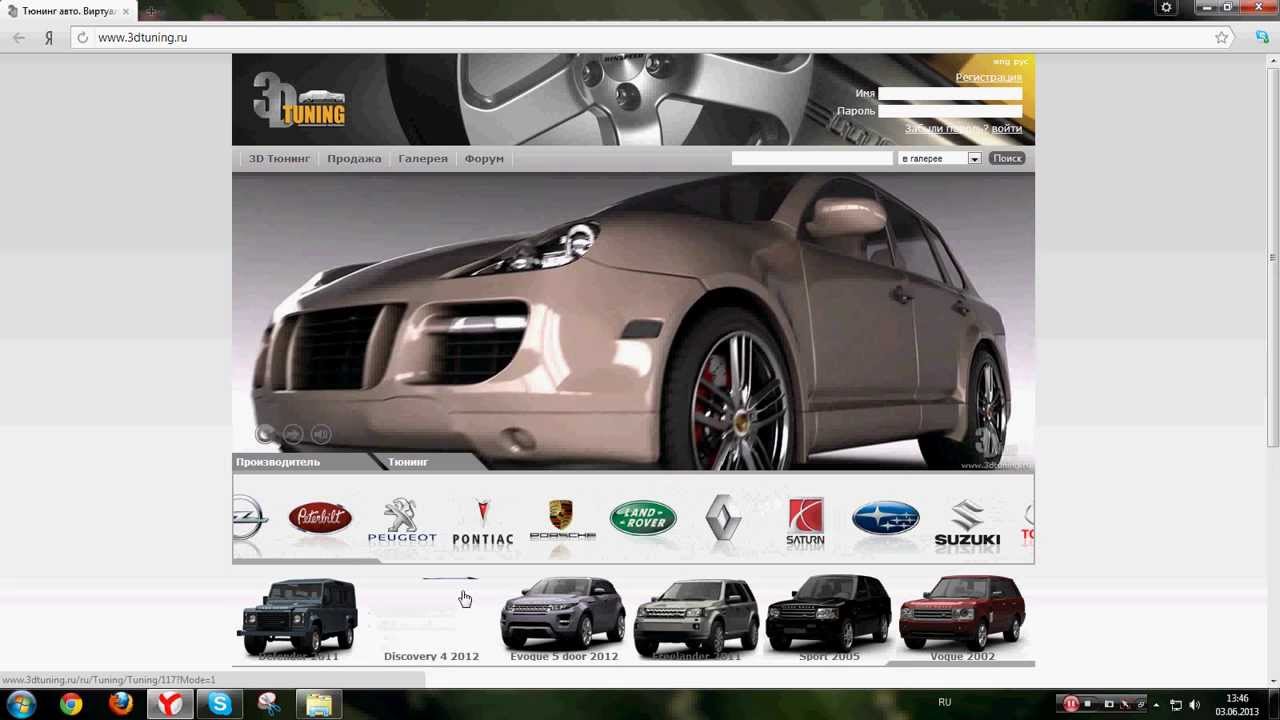Click the Porsche brand logo

(562, 520)
